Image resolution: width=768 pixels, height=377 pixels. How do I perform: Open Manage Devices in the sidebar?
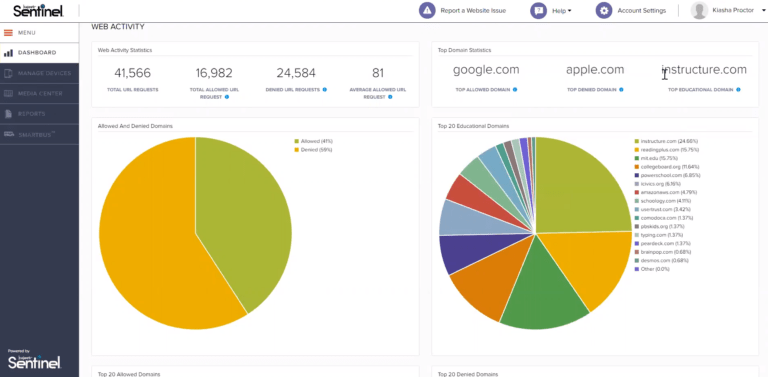point(39,73)
